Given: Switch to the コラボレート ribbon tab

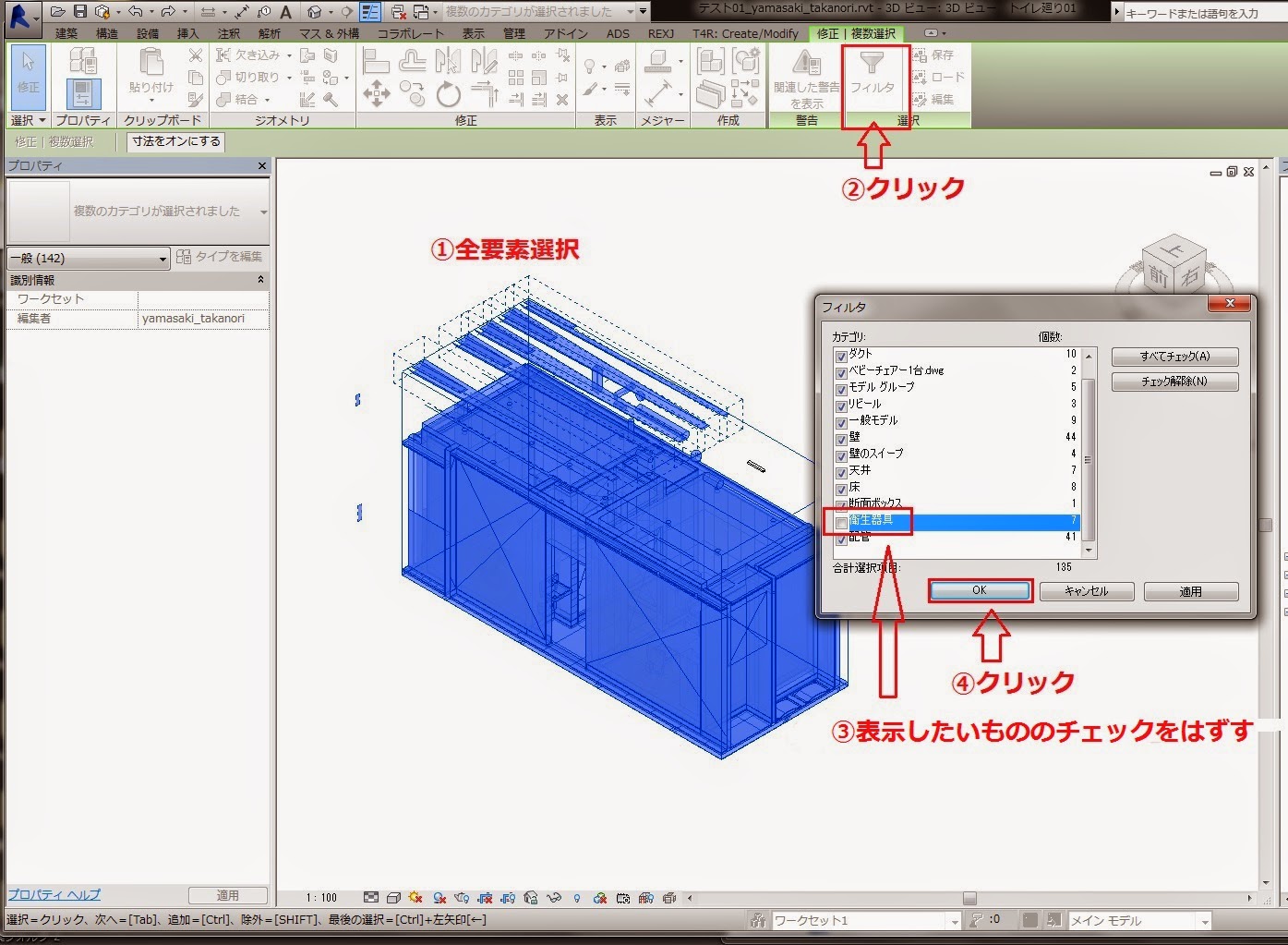Looking at the screenshot, I should 411,33.
